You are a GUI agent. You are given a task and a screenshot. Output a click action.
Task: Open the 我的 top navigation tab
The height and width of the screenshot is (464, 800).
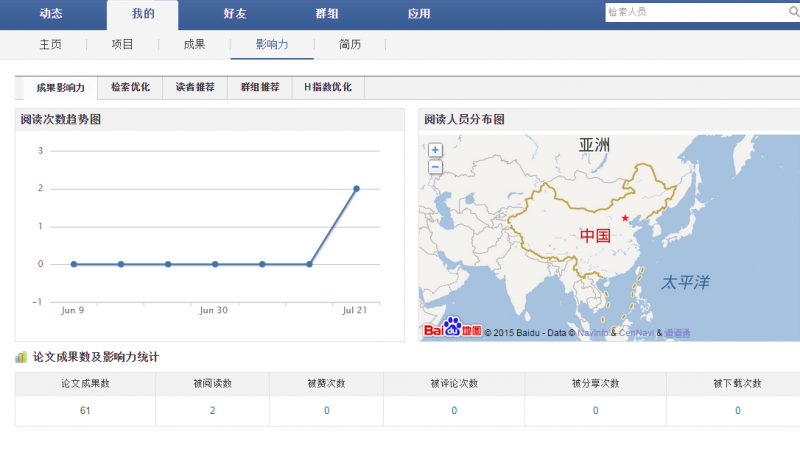(143, 14)
